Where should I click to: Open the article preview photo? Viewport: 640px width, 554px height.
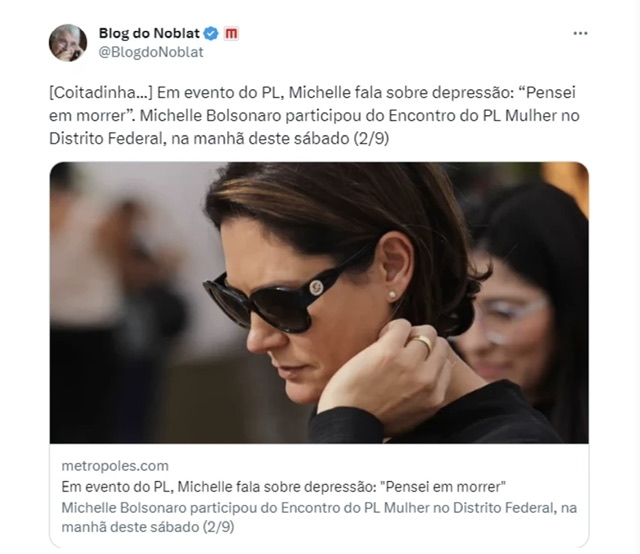coord(319,303)
